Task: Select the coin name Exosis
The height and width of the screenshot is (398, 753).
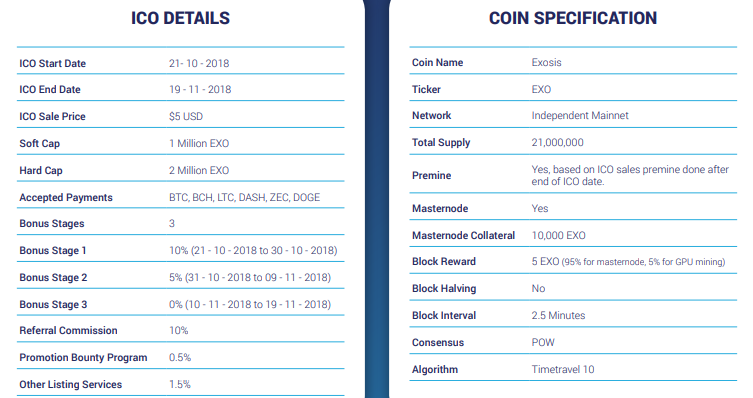Action: (x=547, y=62)
